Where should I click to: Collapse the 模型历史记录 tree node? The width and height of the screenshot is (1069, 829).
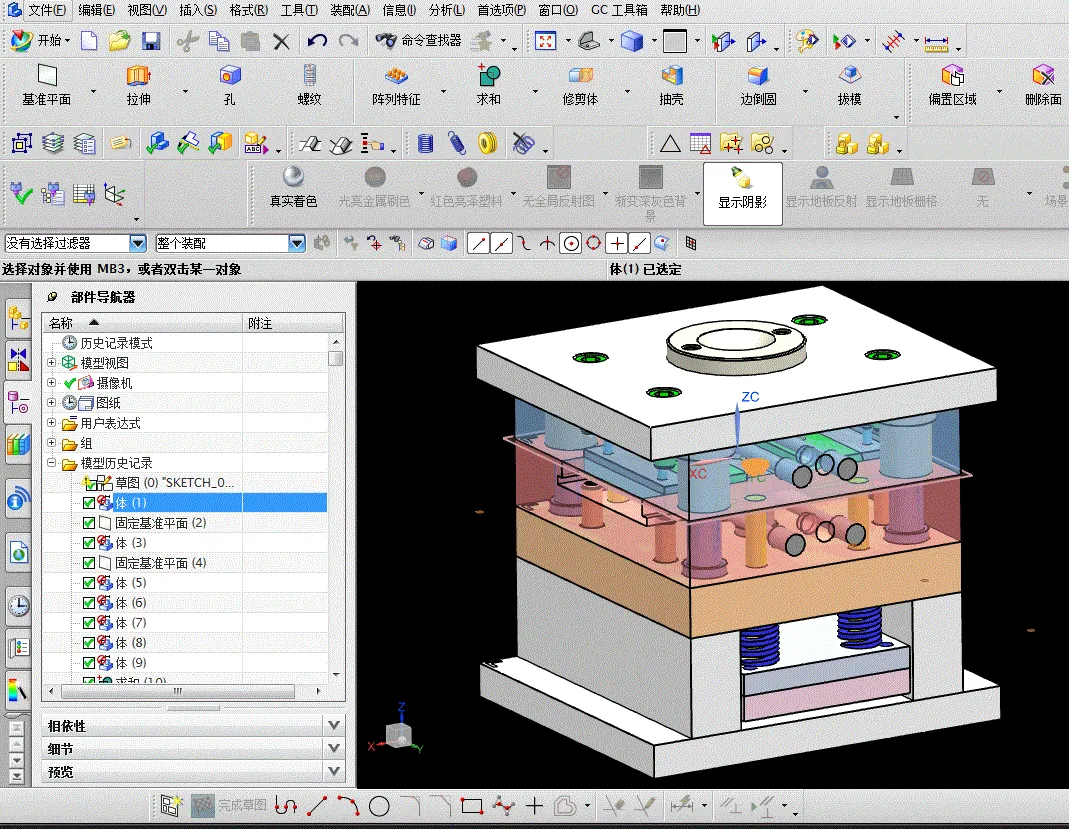51,462
